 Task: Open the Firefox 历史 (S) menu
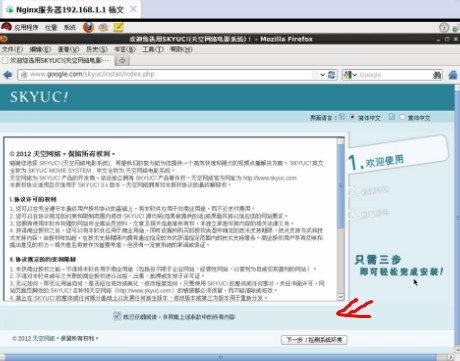[x=97, y=49]
